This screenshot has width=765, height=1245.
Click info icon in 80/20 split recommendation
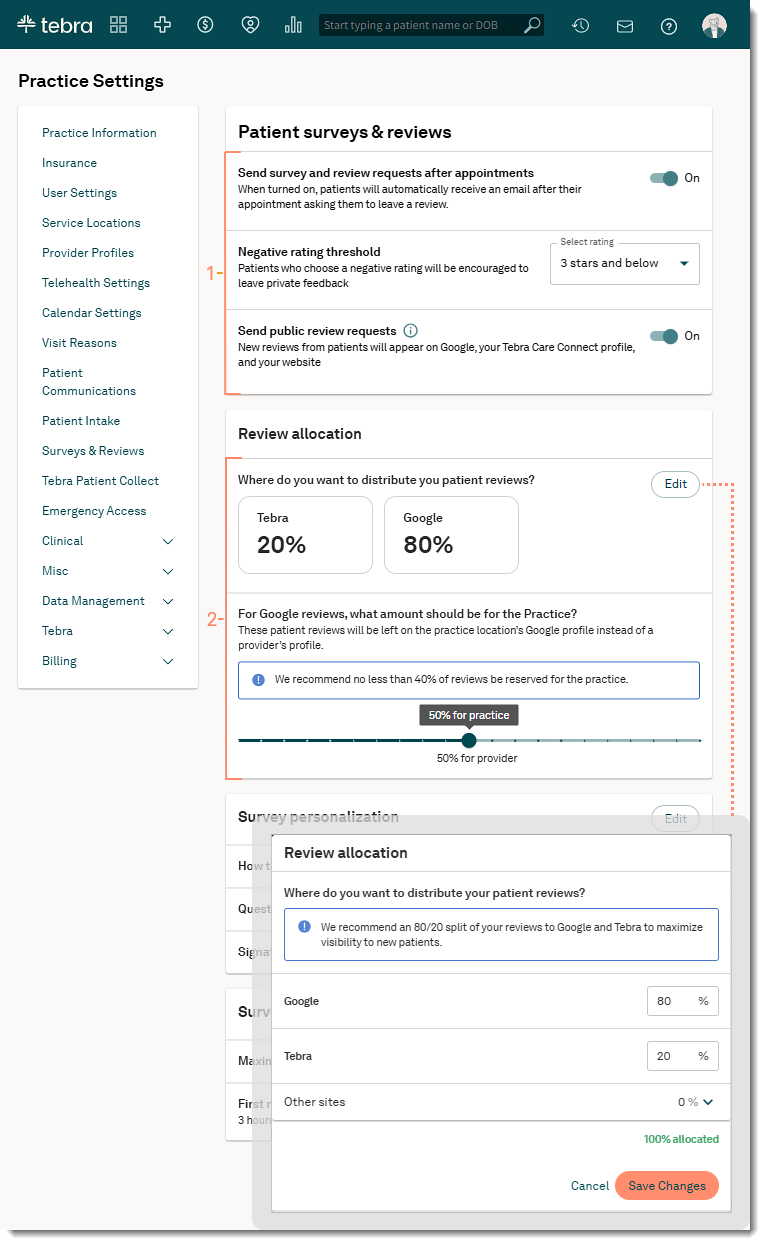coord(304,927)
